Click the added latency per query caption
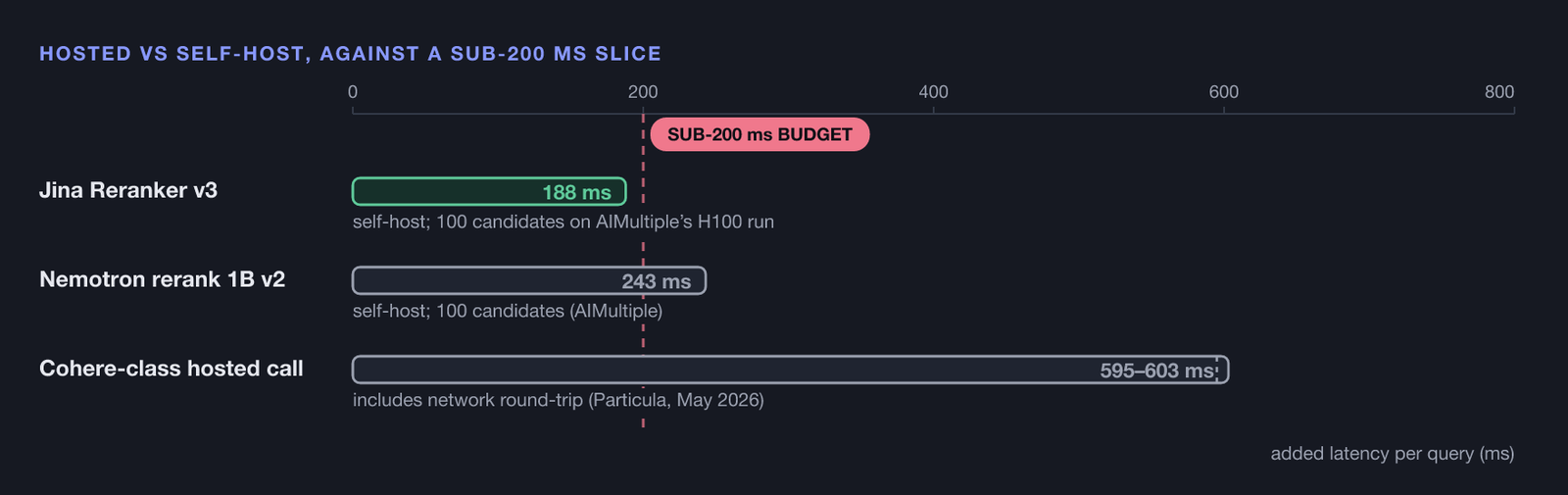Screen dimensions: 1568x495 coord(1393,454)
